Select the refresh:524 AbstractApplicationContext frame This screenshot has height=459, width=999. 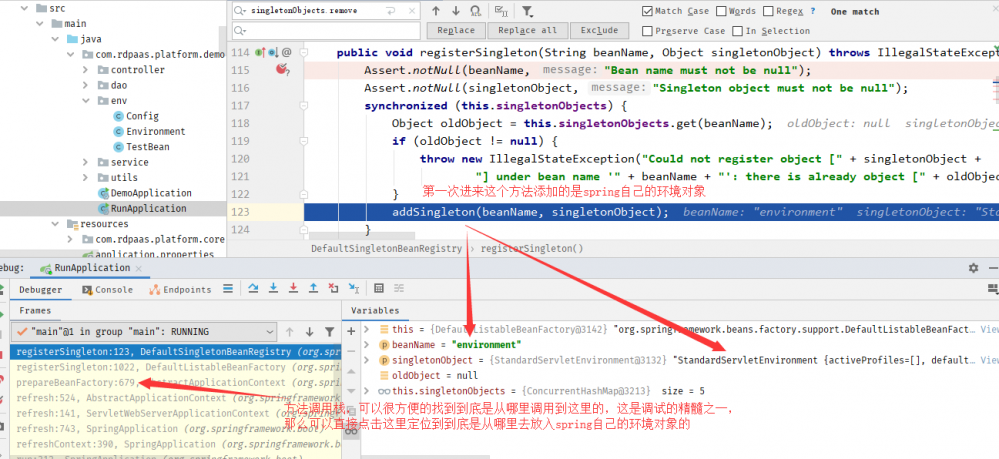coord(176,398)
